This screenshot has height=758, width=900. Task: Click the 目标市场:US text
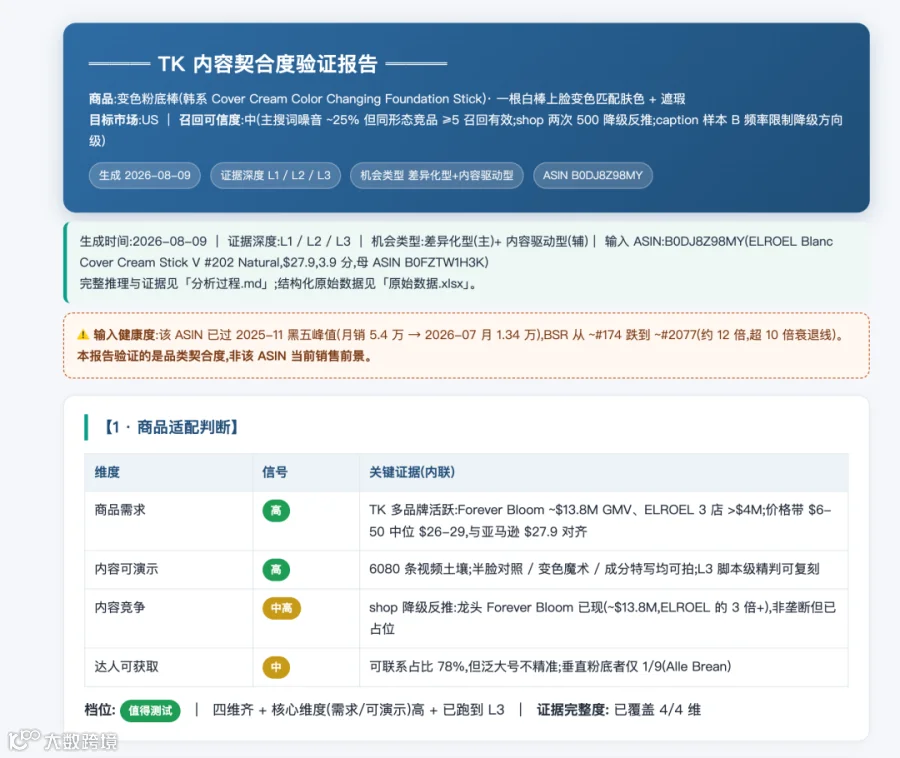[123, 120]
